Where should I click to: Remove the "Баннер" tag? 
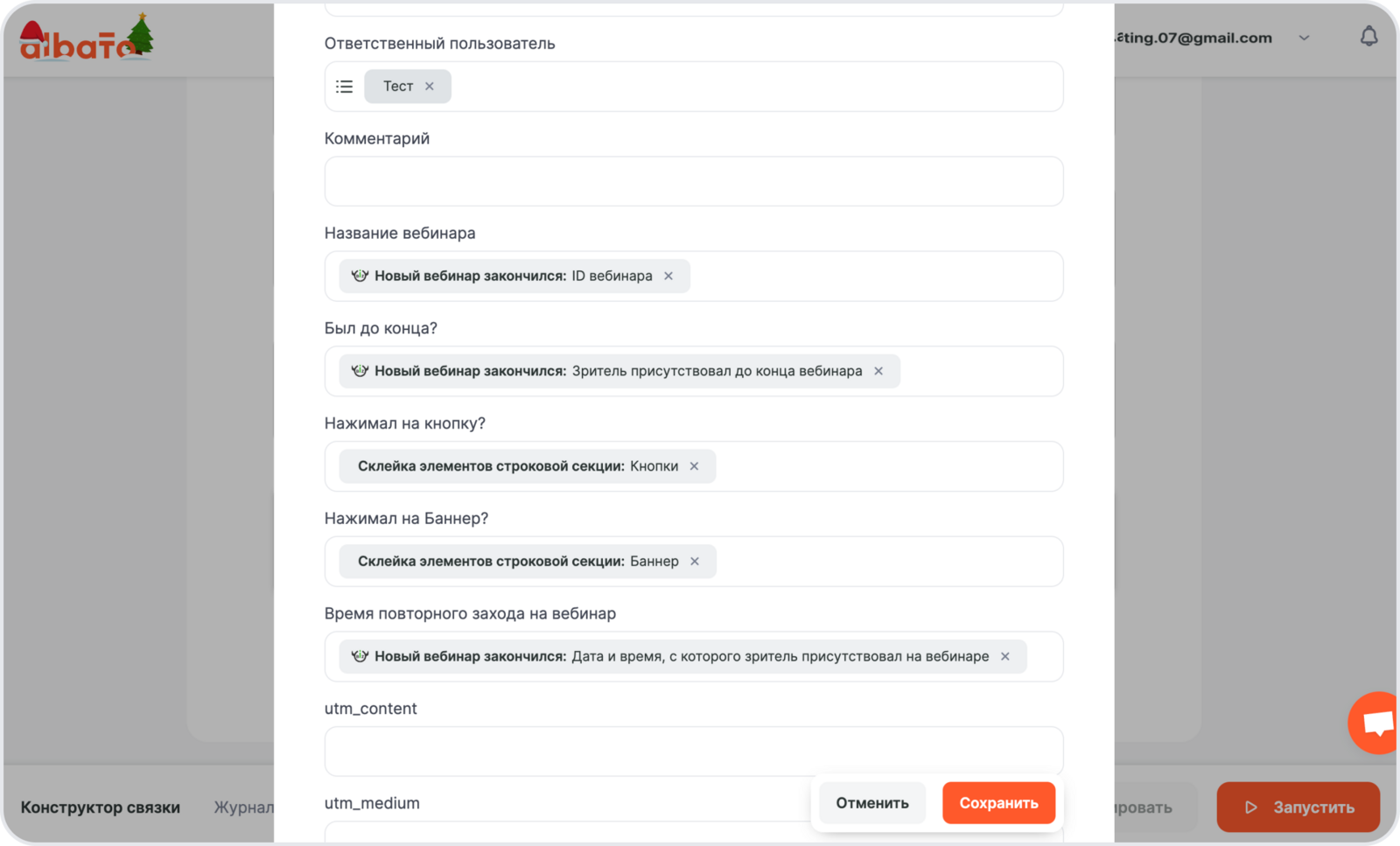coord(695,562)
